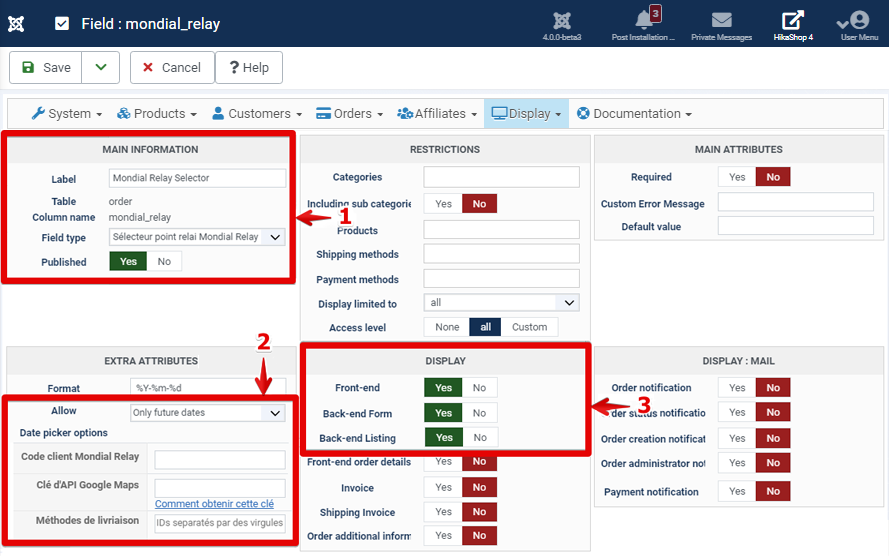This screenshot has height=556, width=889.
Task: Set Invoice display to Yes
Action: coord(443,487)
